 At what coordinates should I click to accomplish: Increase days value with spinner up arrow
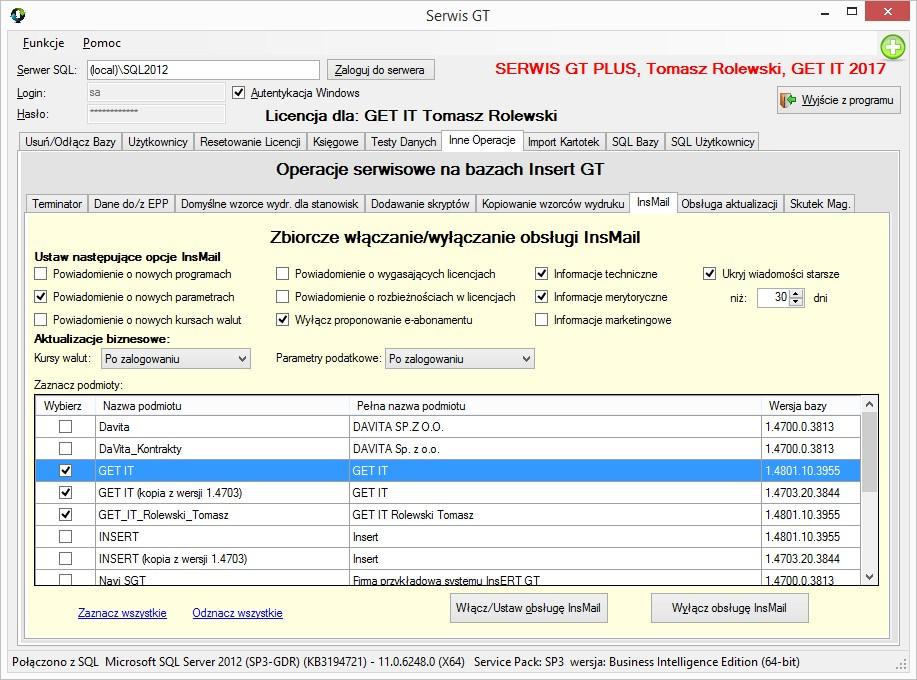click(x=796, y=294)
